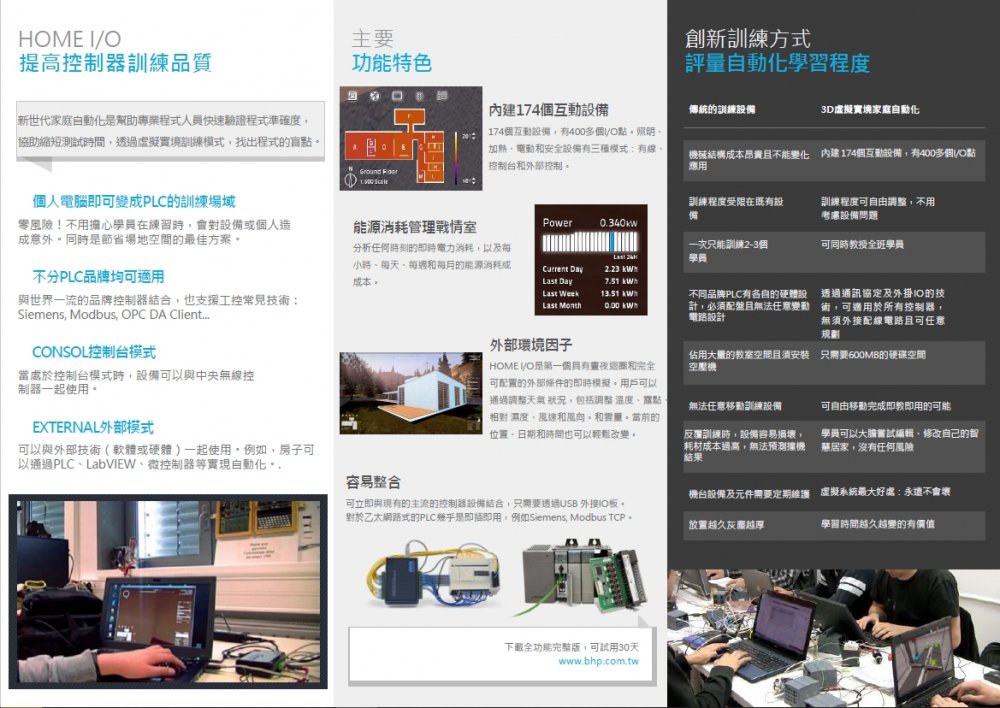Click the first icon in floor plan toolbar
This screenshot has width=1000, height=708.
tap(351, 95)
